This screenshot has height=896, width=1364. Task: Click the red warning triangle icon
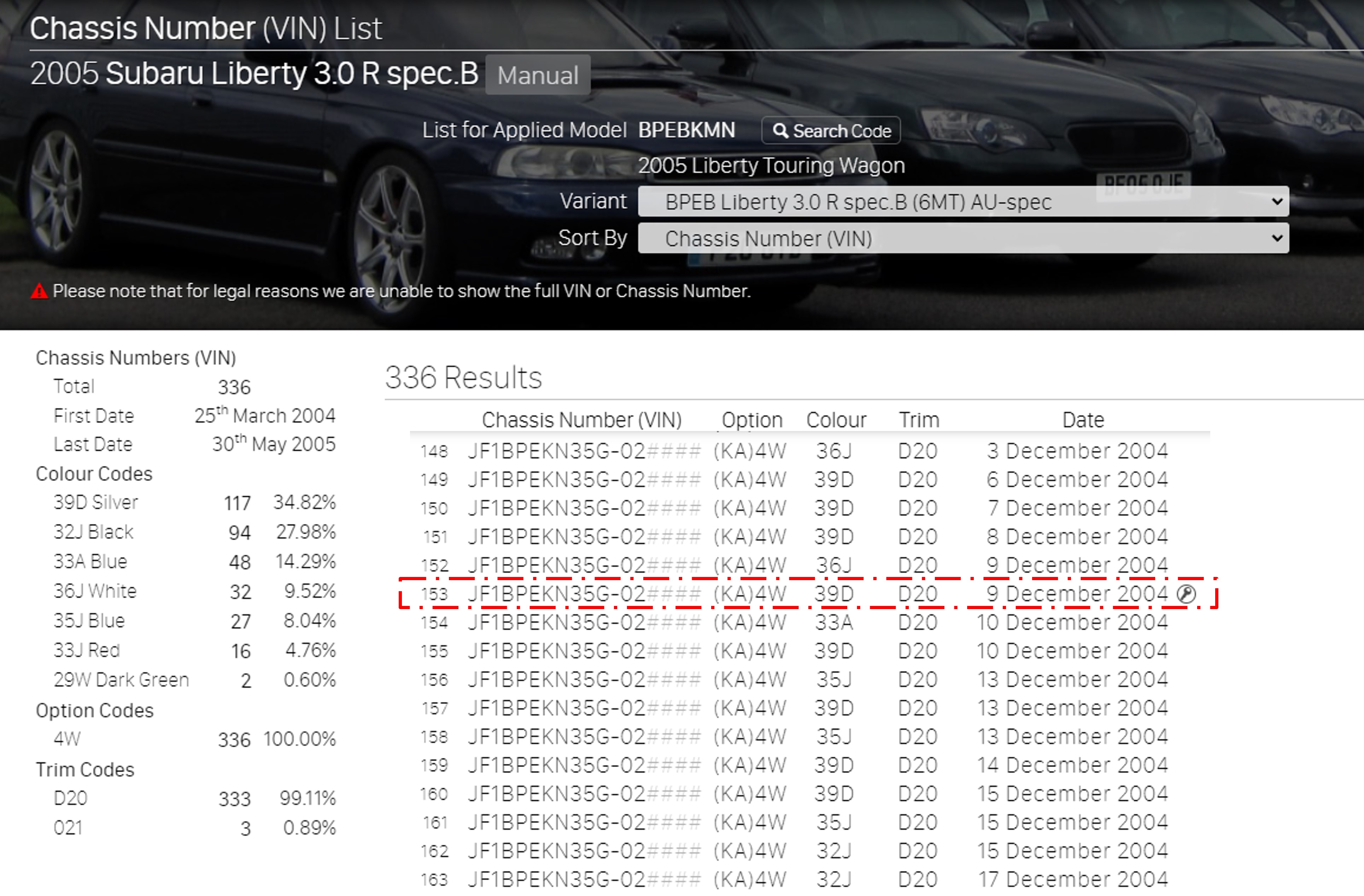click(x=39, y=291)
